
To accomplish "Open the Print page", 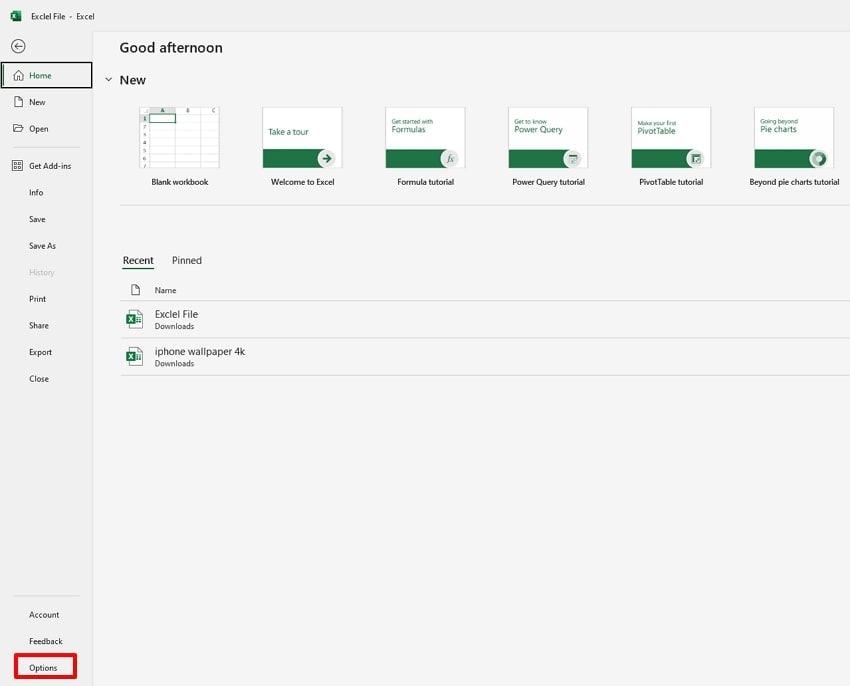I will 37,299.
